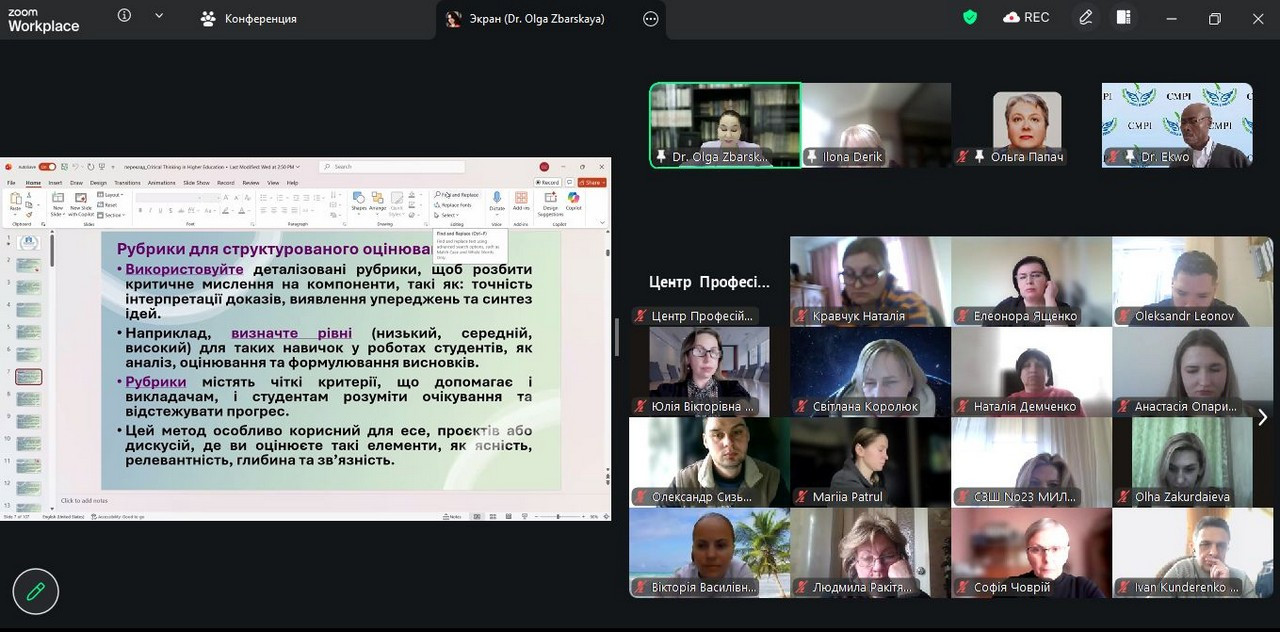Toggle Italic formatting
Screen dimensions: 1280x632
(150, 211)
